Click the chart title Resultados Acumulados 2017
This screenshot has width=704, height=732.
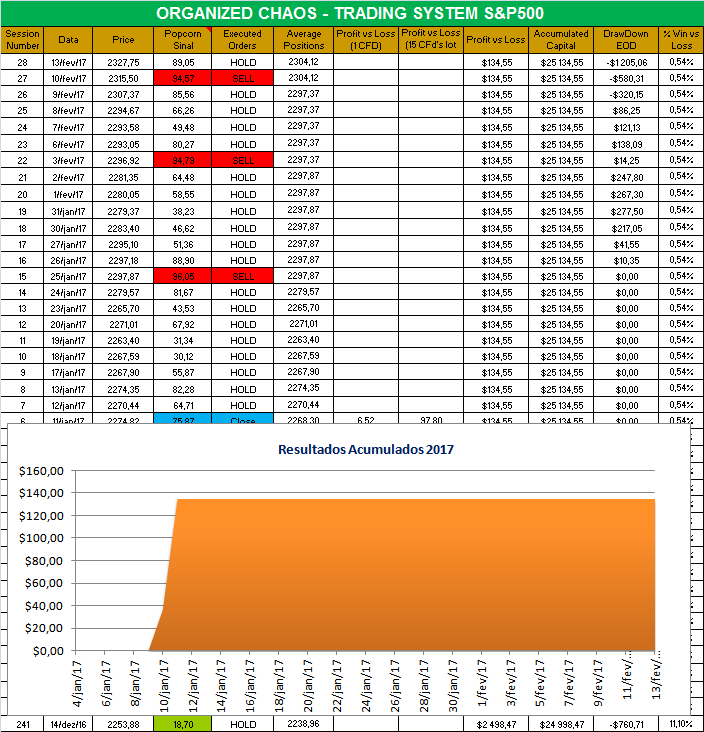click(x=366, y=449)
